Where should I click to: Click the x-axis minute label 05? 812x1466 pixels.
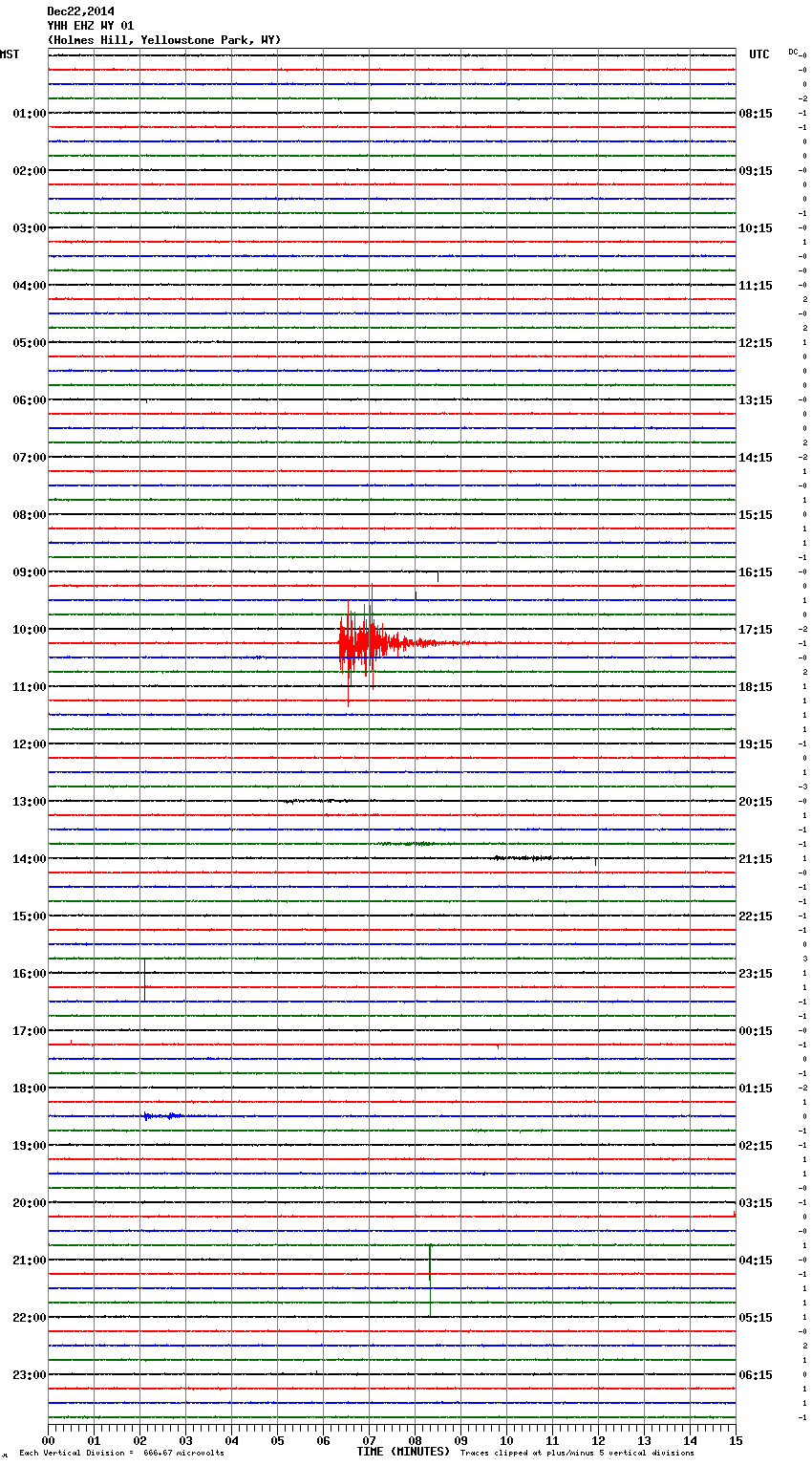[277, 1440]
